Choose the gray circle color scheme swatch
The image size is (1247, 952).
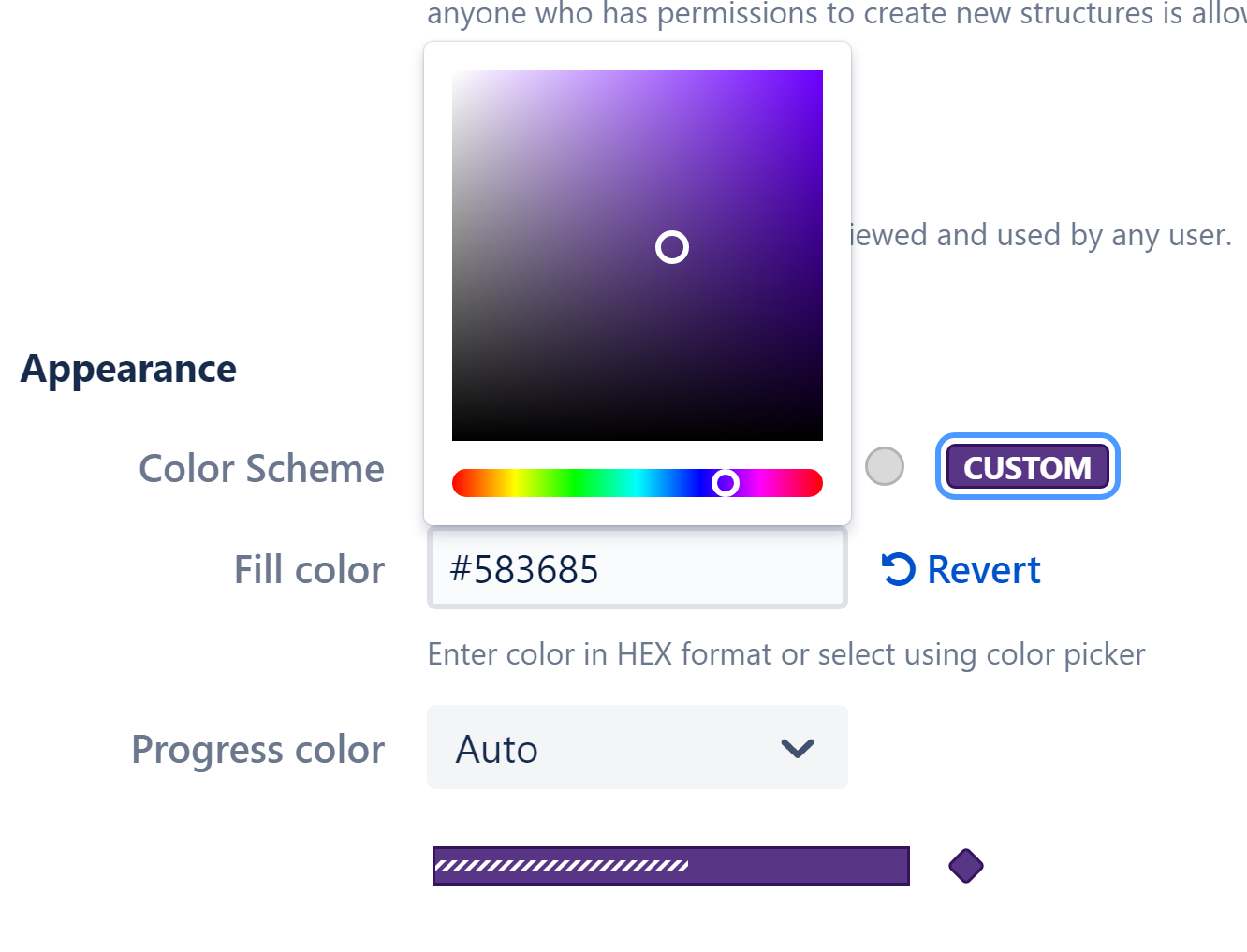885,466
